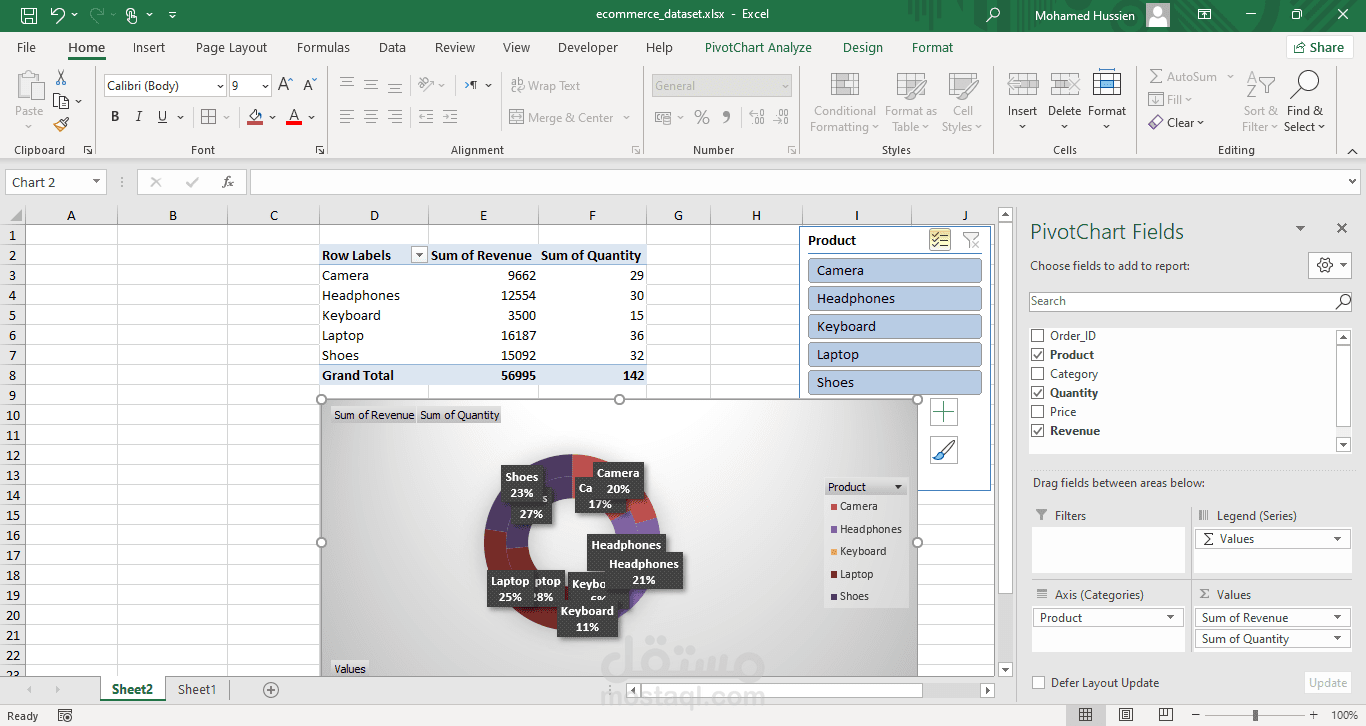Screen dimensions: 1366x726
Task: Click the Wrap Text button
Action: click(x=546, y=86)
